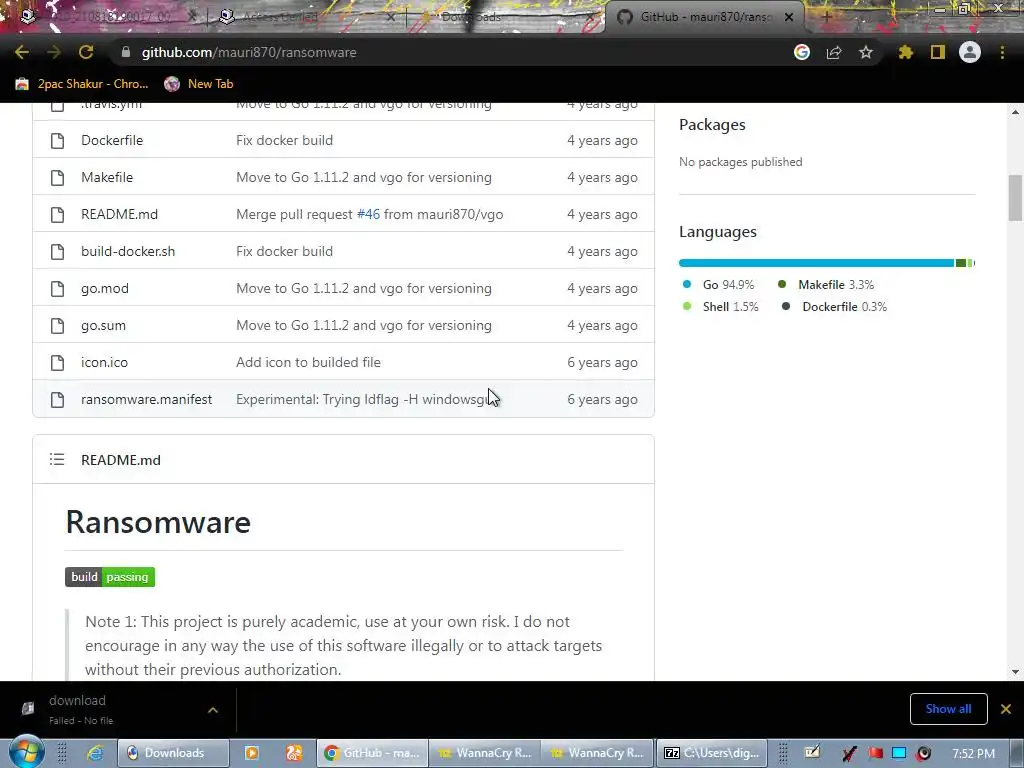
Task: Open the New Tab bookmark
Action: 199,84
